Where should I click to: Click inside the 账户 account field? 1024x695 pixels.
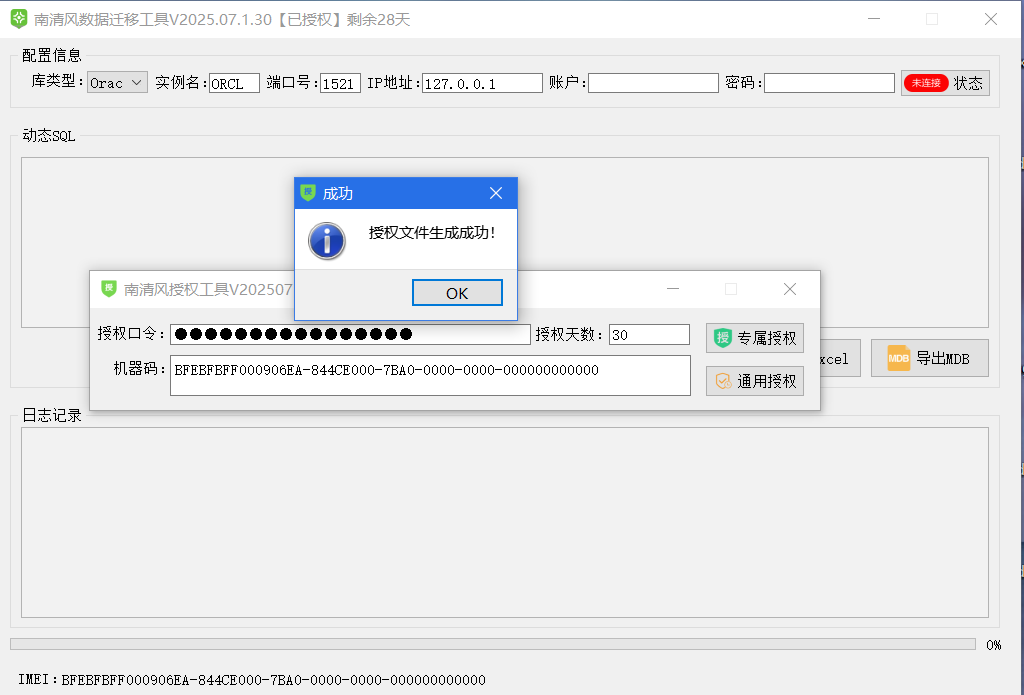(x=652, y=83)
